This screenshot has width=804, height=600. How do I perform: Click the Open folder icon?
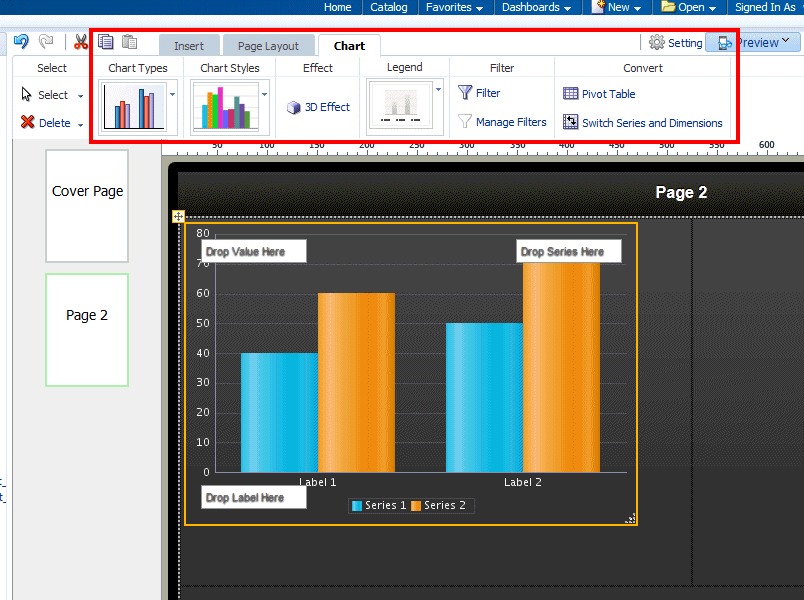[668, 7]
